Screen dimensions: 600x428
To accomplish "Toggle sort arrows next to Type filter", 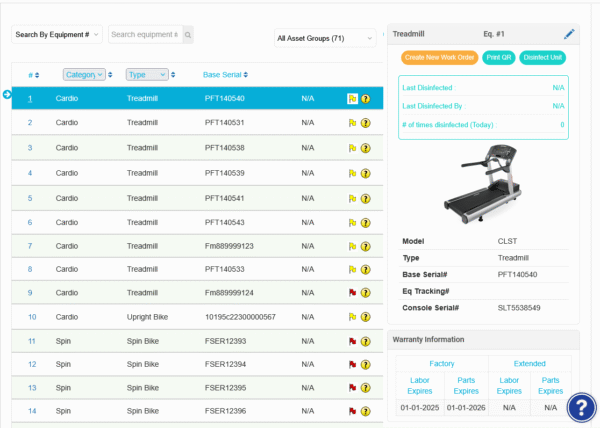I will point(173,75).
